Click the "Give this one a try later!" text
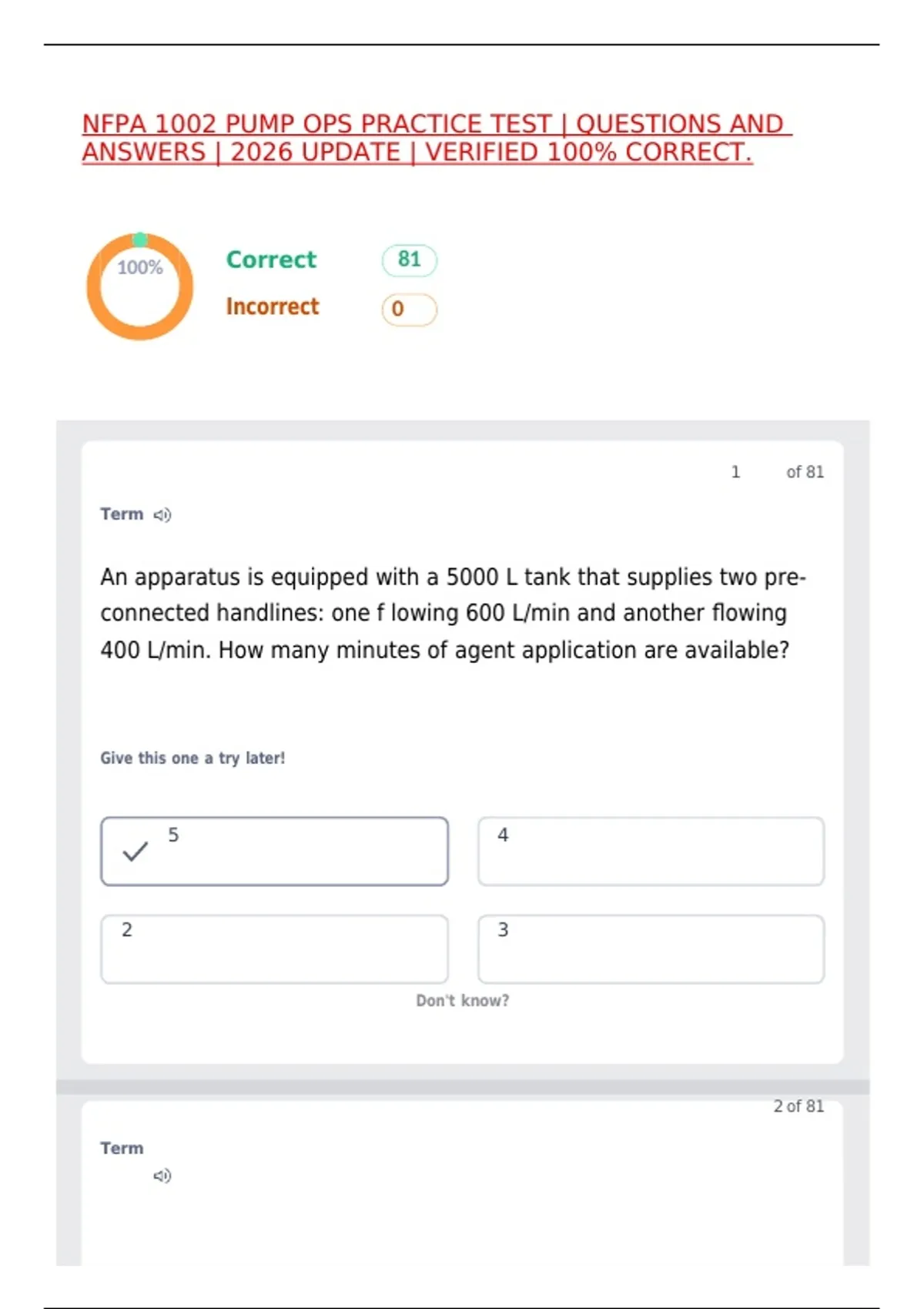This screenshot has width=924, height=1309. click(192, 758)
